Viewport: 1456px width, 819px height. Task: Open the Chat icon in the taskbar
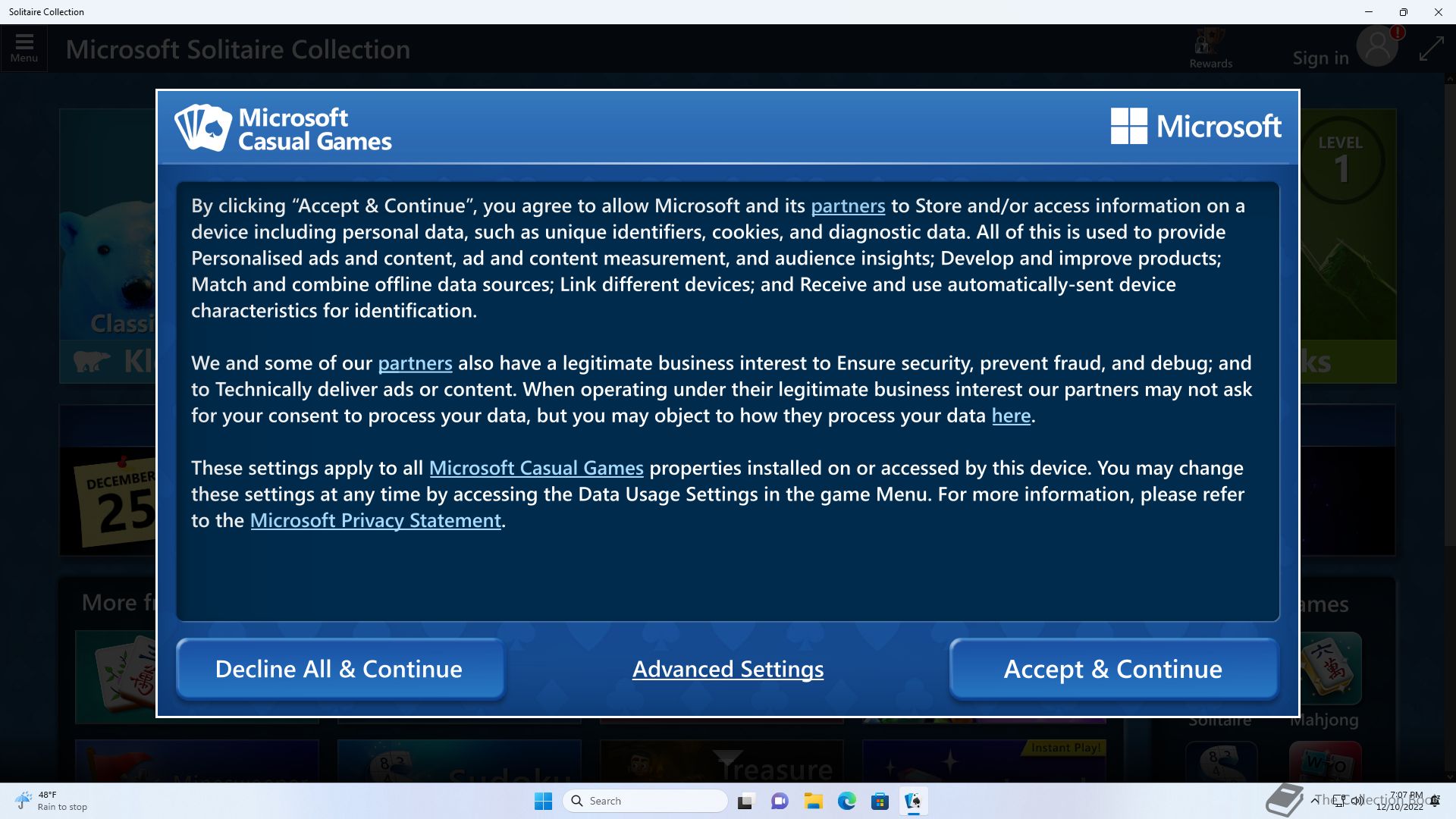click(780, 801)
